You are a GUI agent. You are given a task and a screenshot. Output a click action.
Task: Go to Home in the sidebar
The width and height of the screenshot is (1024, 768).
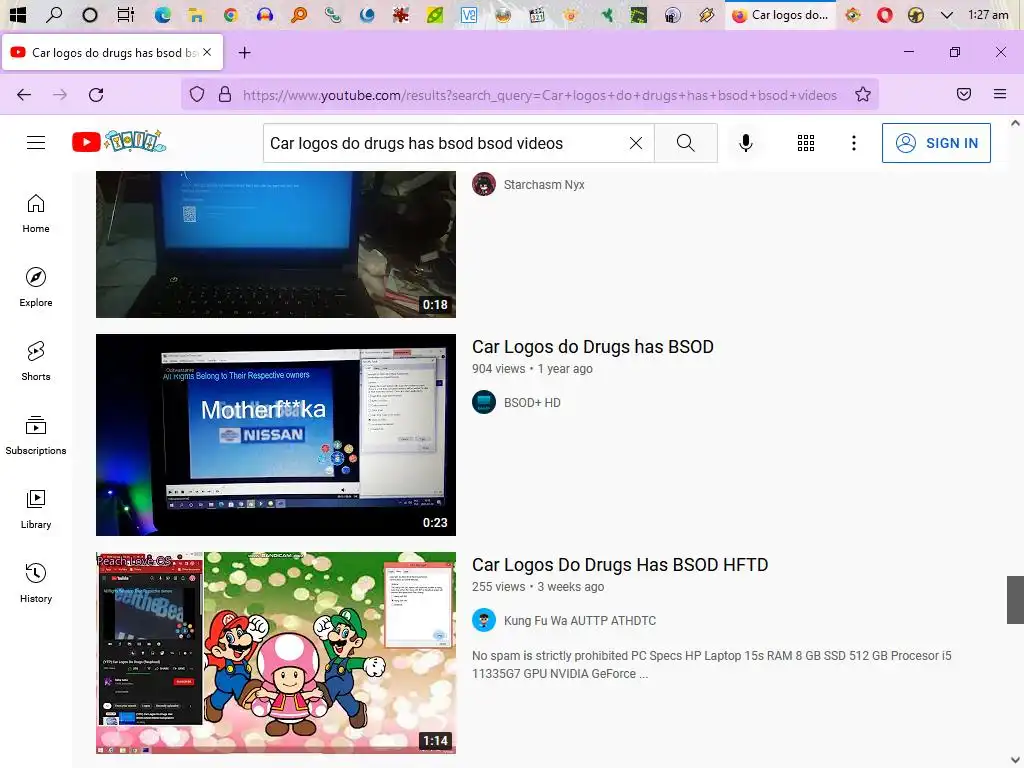tap(36, 214)
